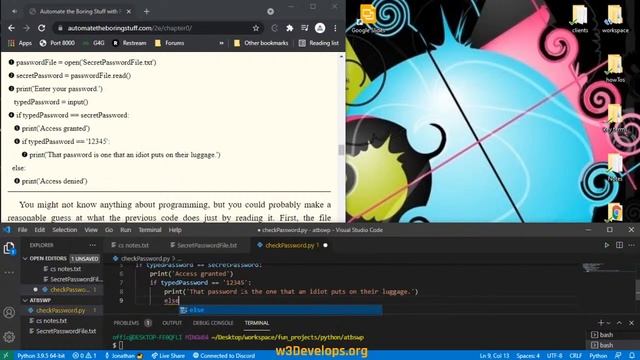Open the VS Code File menu
This screenshot has width=640, height=360.
pyautogui.click(x=22, y=230)
